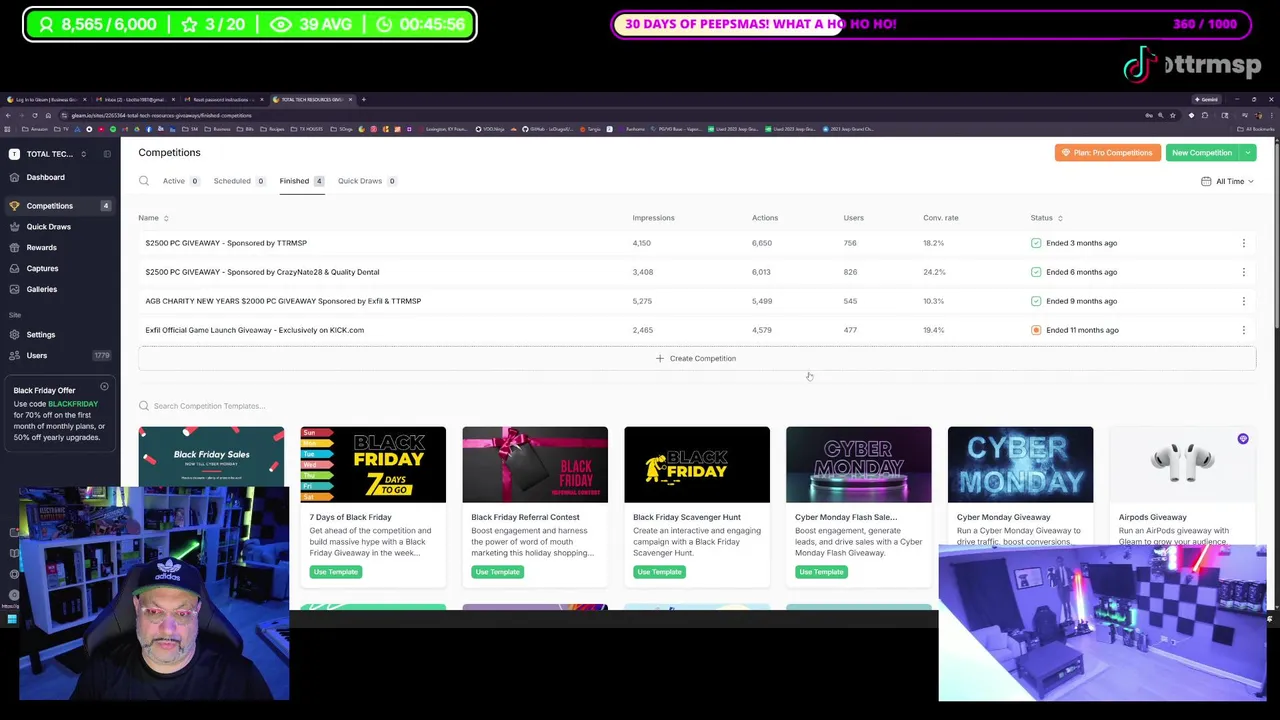Switch to the Scheduled competitions tab

click(x=238, y=181)
